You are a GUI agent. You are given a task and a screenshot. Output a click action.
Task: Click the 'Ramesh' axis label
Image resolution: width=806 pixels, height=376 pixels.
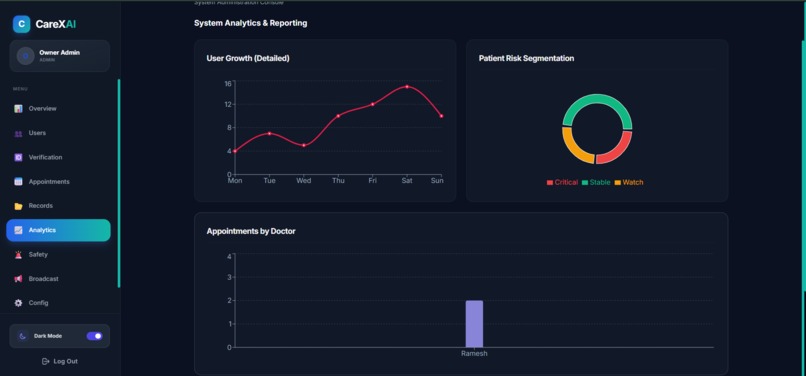(474, 354)
